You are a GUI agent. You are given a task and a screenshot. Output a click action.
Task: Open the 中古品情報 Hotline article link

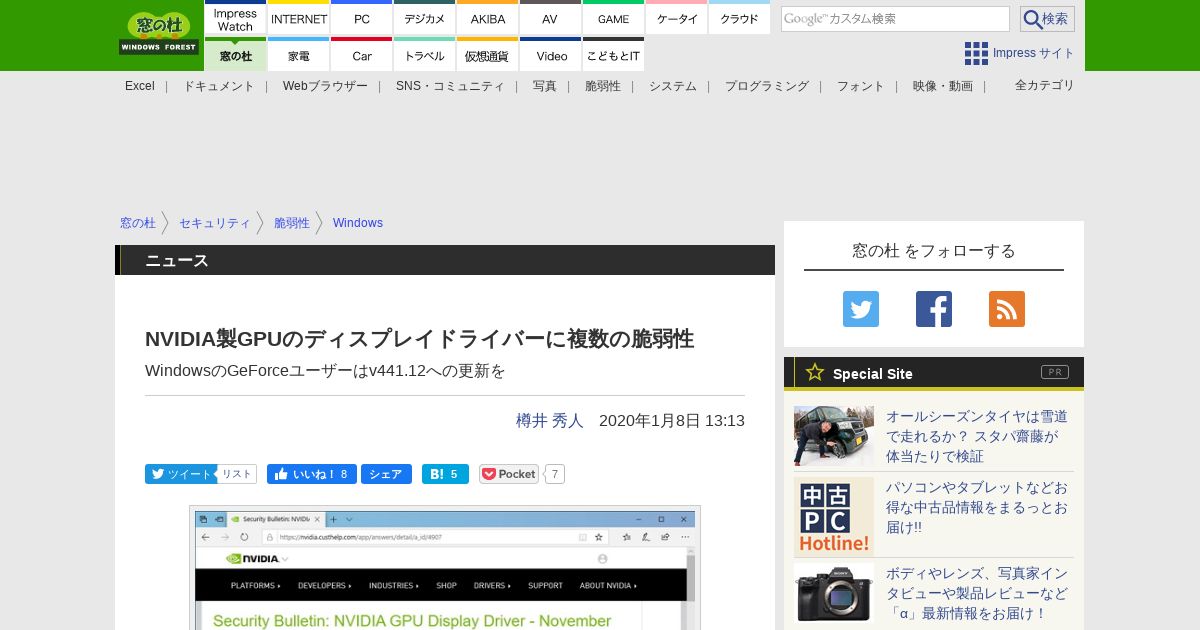click(x=977, y=507)
